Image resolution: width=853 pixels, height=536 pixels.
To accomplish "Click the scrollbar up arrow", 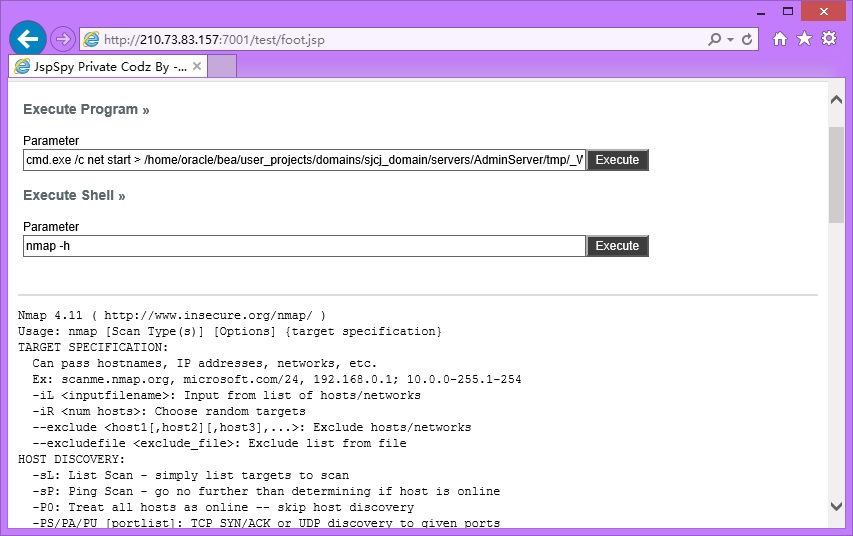I will tap(836, 100).
